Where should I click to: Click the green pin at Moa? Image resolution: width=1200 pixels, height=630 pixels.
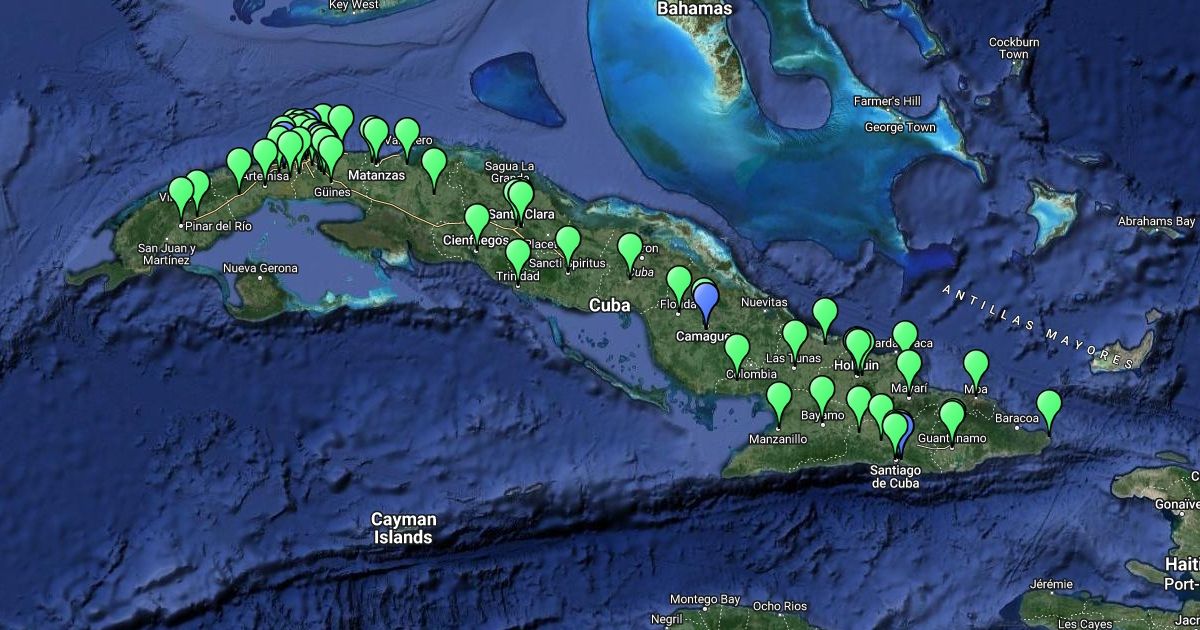(x=976, y=367)
